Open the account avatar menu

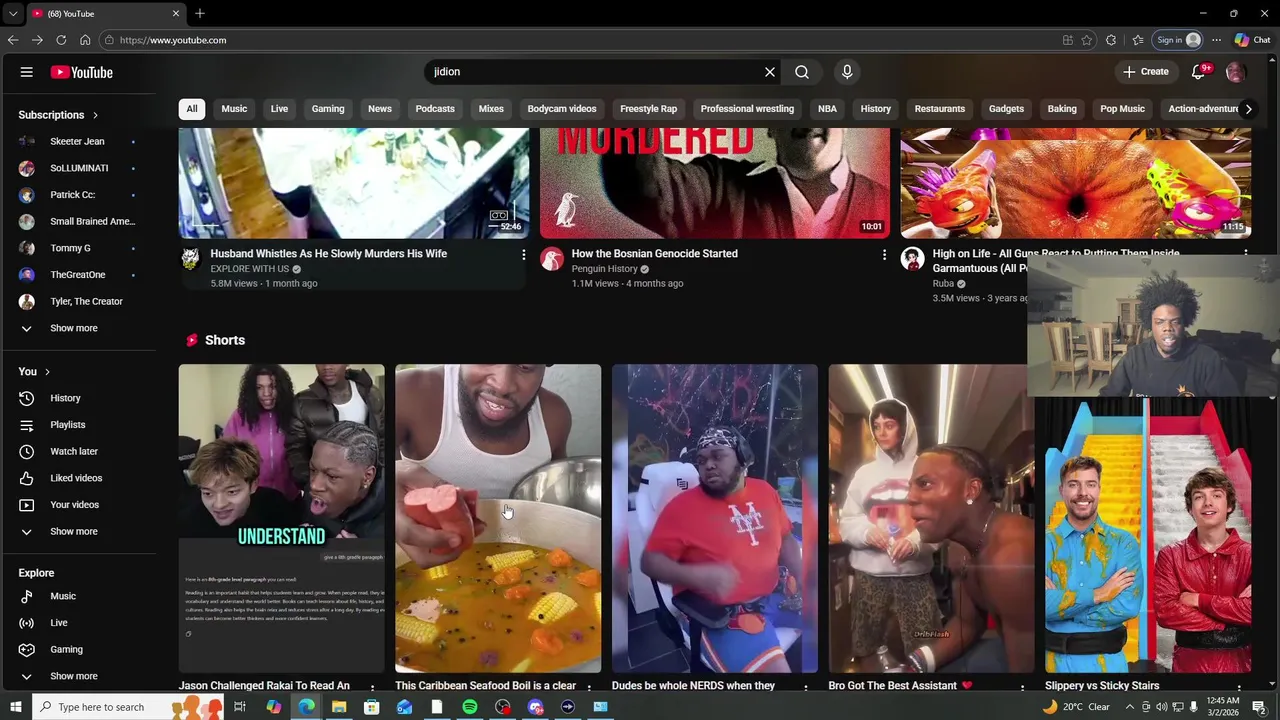click(1236, 72)
